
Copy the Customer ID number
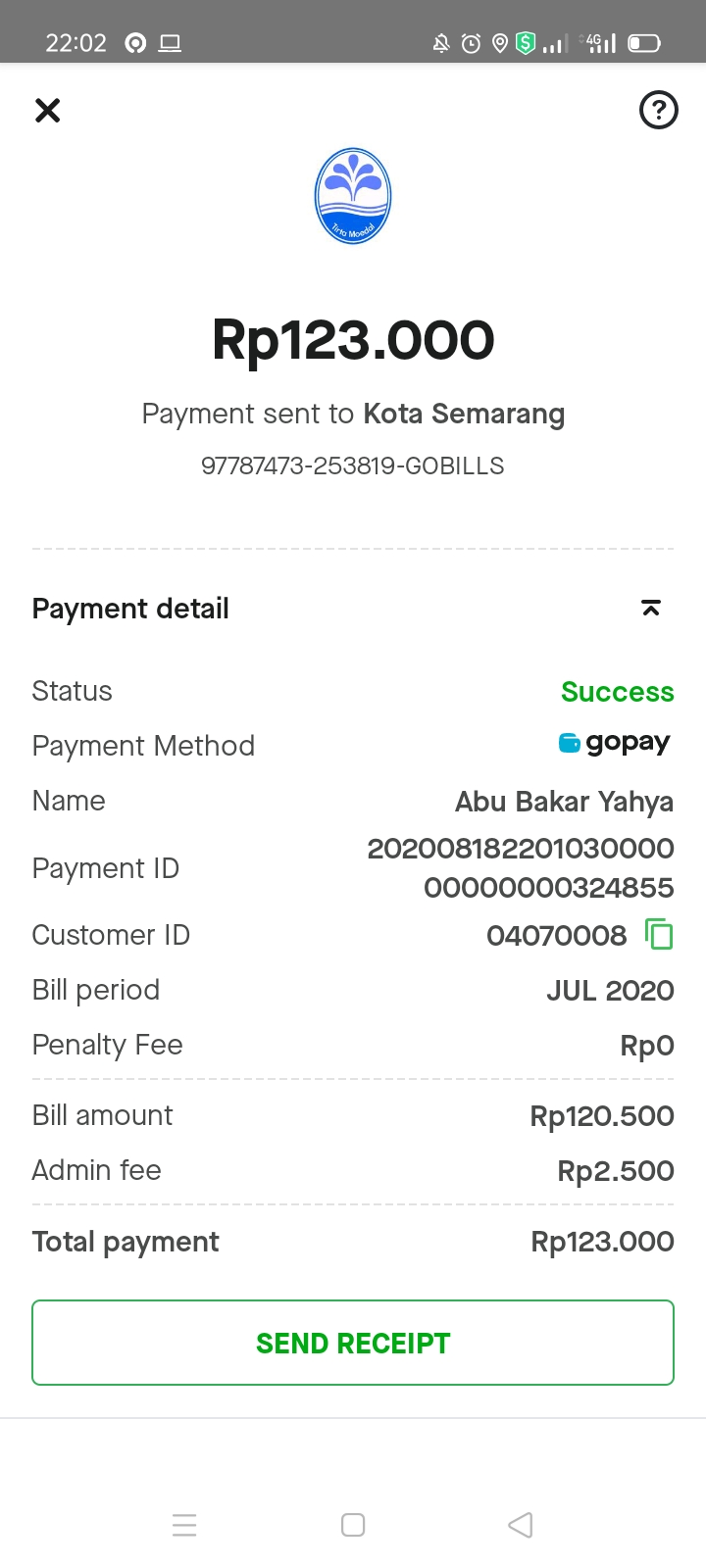659,934
